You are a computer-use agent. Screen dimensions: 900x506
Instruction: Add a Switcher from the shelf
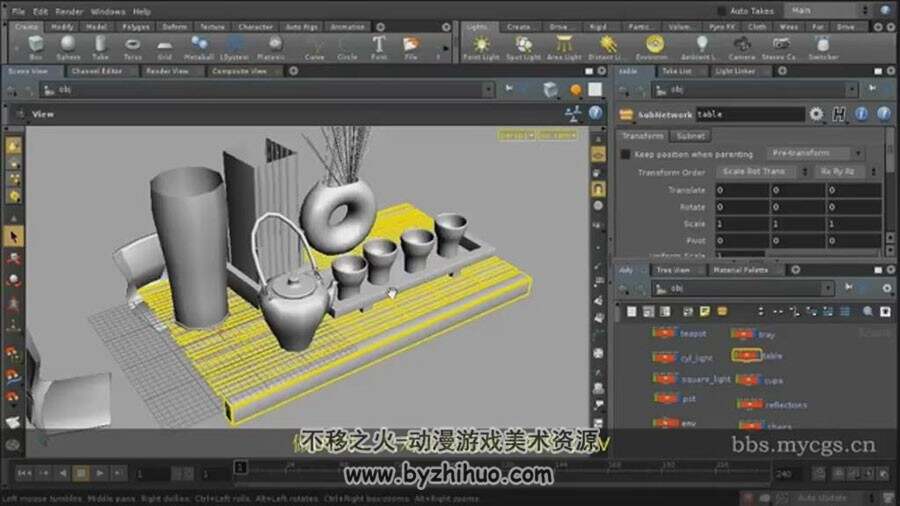tap(823, 47)
